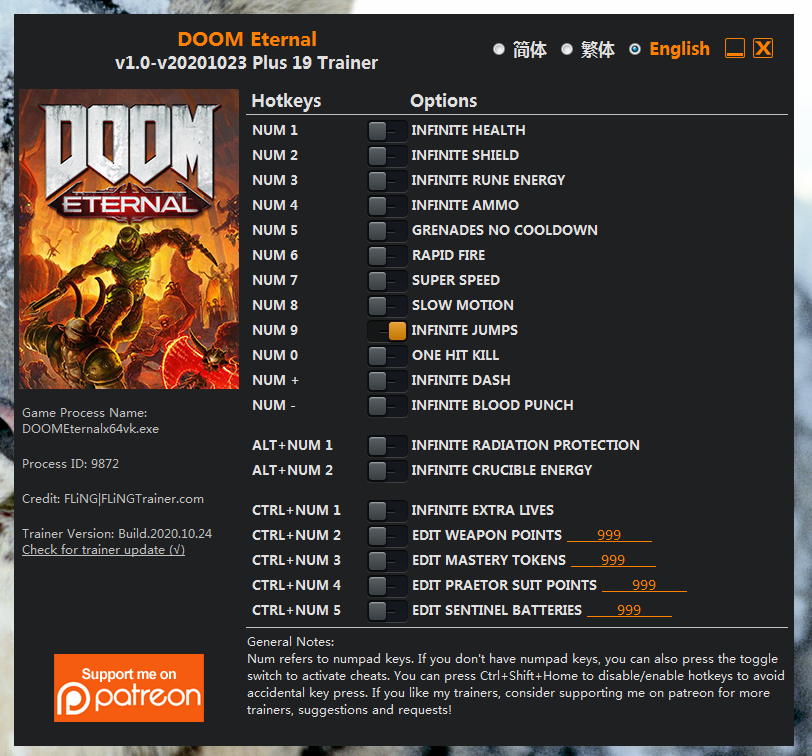The width and height of the screenshot is (812, 756).
Task: Toggle the Infinite Blood Punch switch
Action: click(x=387, y=406)
